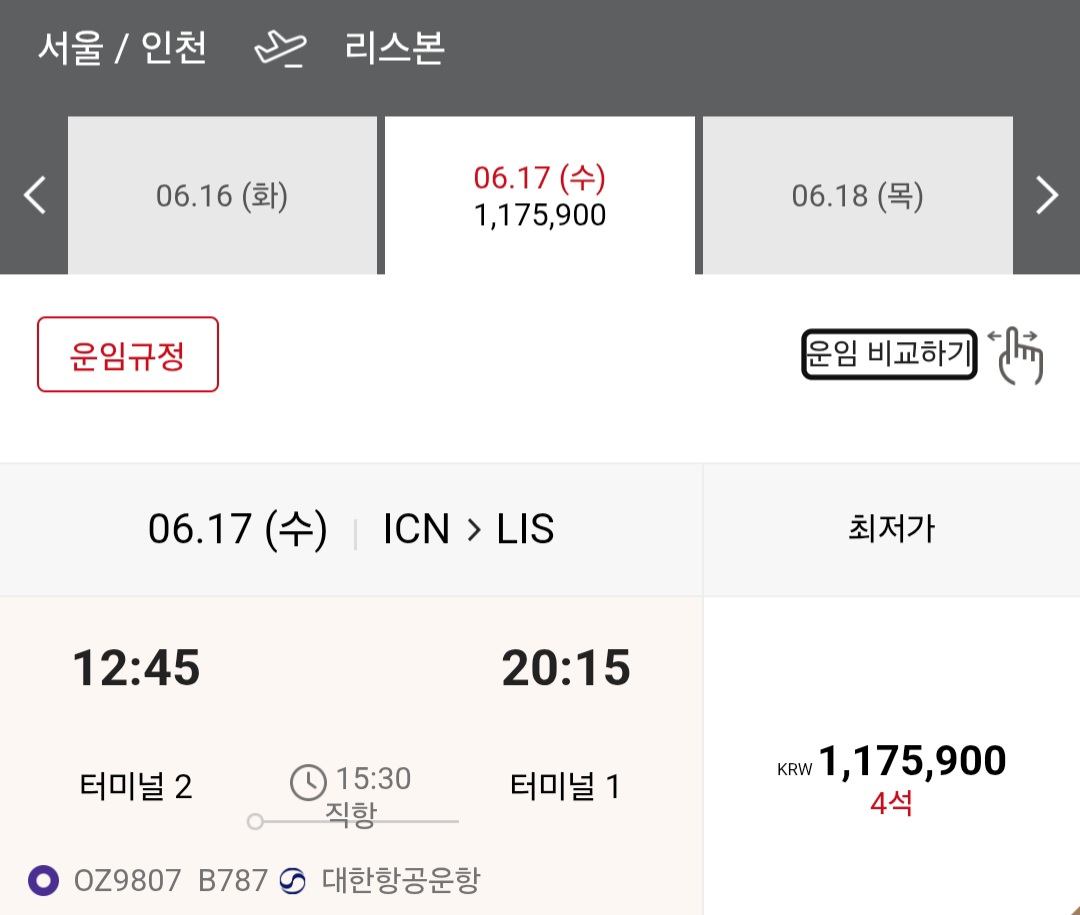Click the route line start circle marker
1080x915 pixels.
tap(255, 821)
